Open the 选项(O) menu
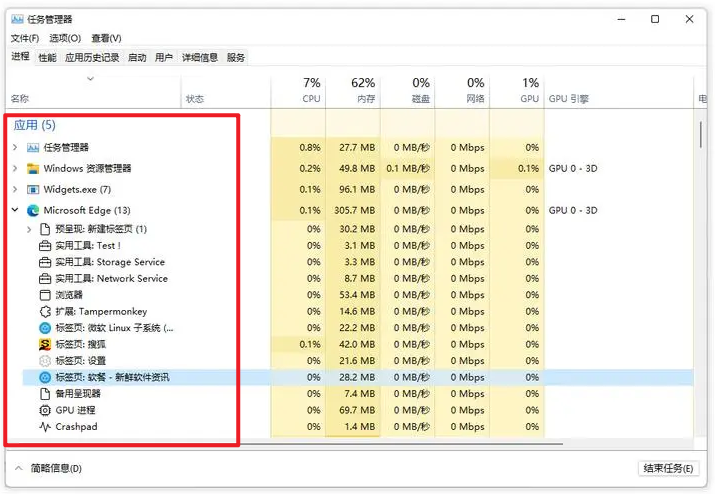Viewport: 715px width, 494px height. (65, 38)
